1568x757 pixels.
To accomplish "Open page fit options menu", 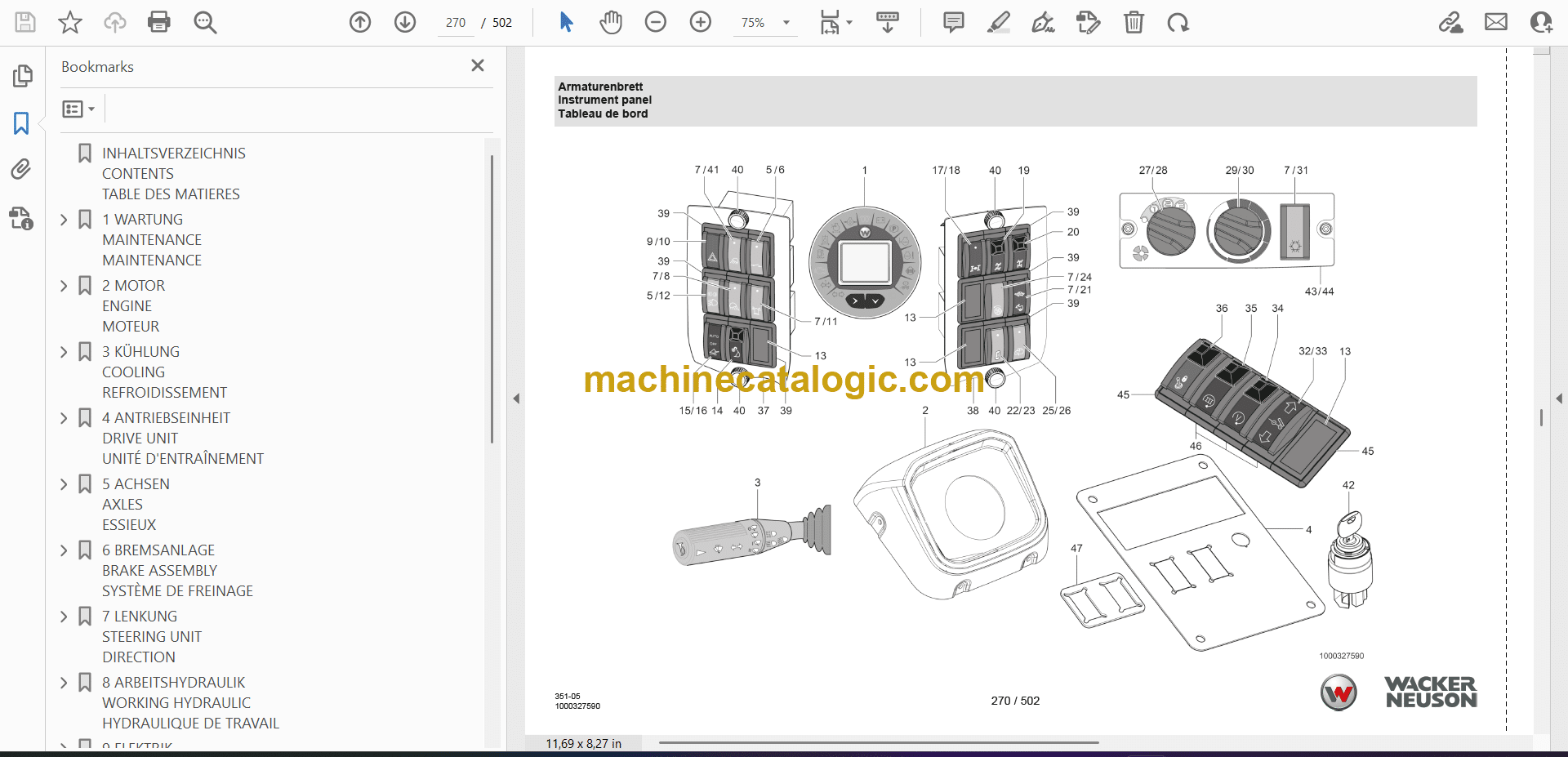I will point(835,22).
